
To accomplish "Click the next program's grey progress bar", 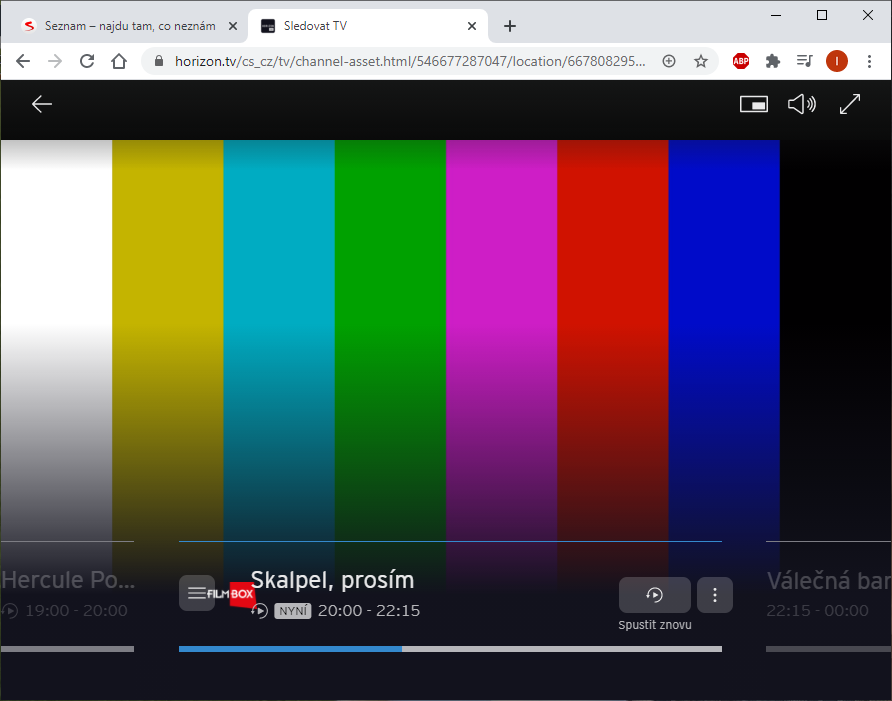I will coord(829,649).
